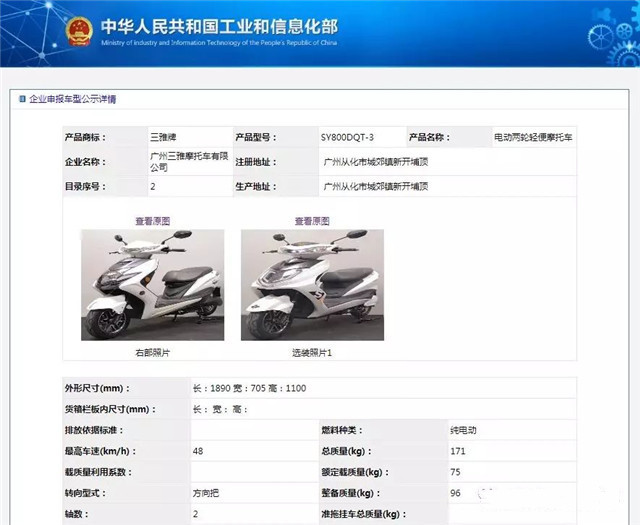Click the 产品型号 label
This screenshot has height=525, width=640.
click(256, 137)
